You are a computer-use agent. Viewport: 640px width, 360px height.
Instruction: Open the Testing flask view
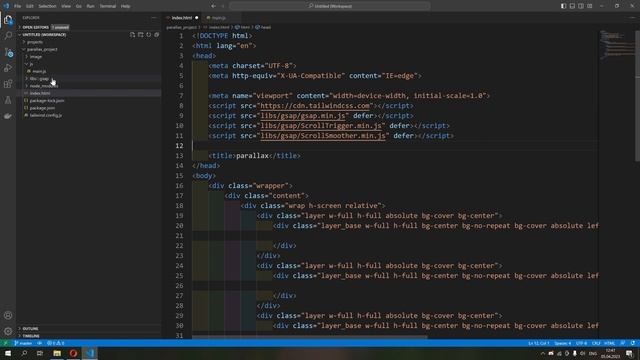pos(8,100)
